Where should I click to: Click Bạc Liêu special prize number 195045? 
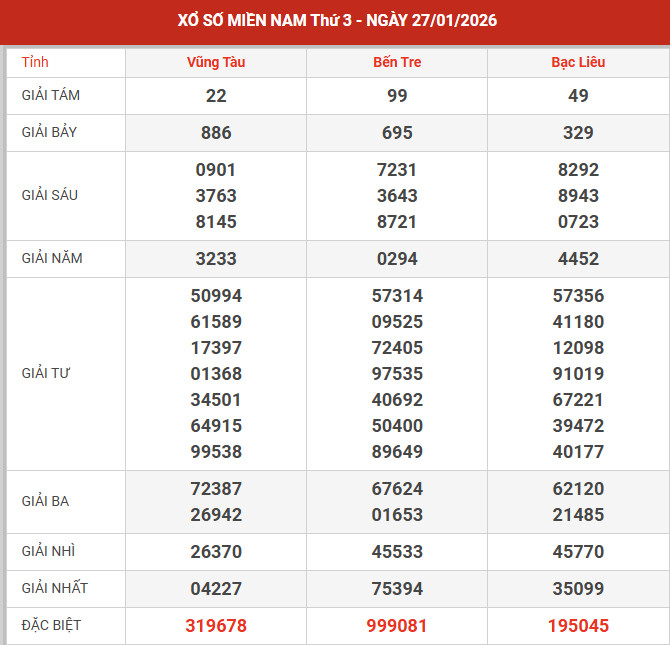[x=578, y=626]
